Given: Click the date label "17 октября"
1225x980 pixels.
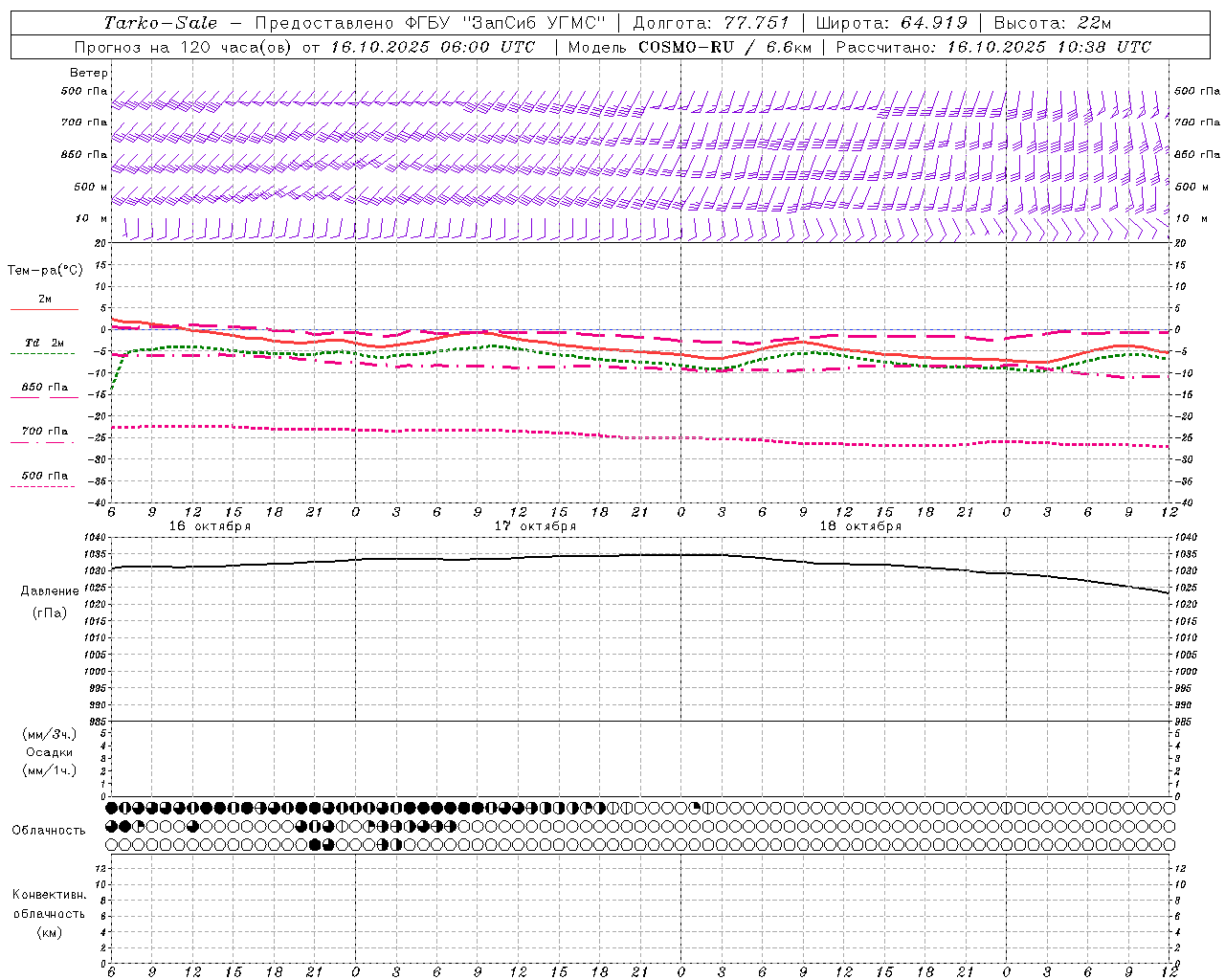Looking at the screenshot, I should [536, 526].
